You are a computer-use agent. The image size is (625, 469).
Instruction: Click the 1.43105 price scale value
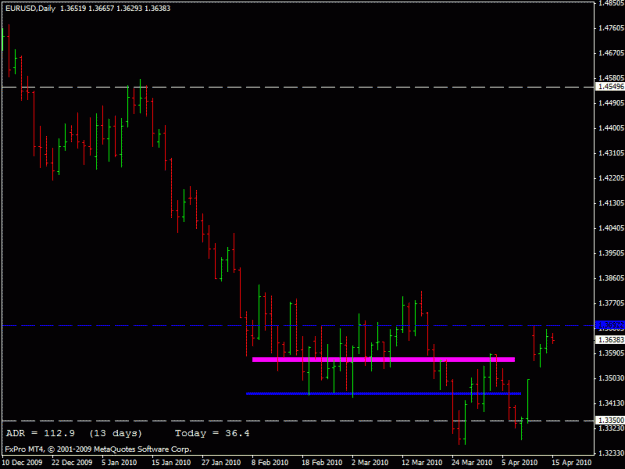611,153
